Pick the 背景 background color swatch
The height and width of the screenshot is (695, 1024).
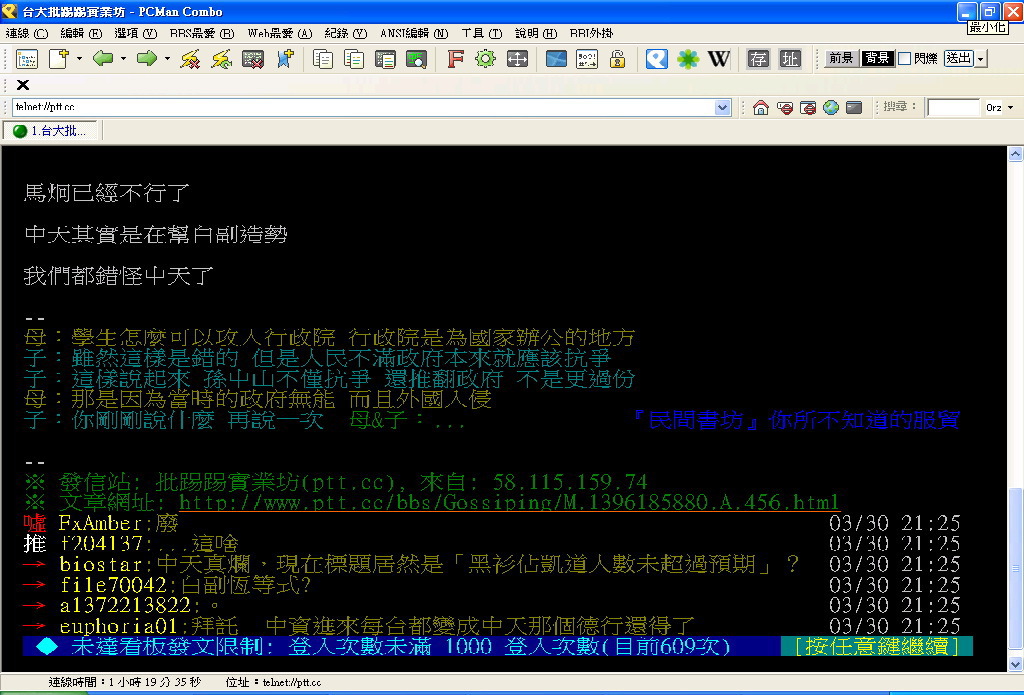[877, 59]
